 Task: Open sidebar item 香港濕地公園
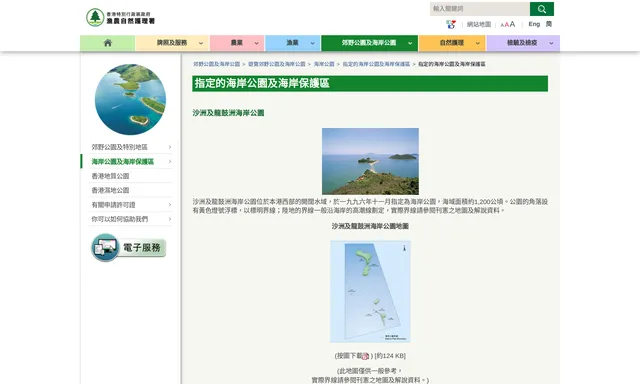point(110,190)
